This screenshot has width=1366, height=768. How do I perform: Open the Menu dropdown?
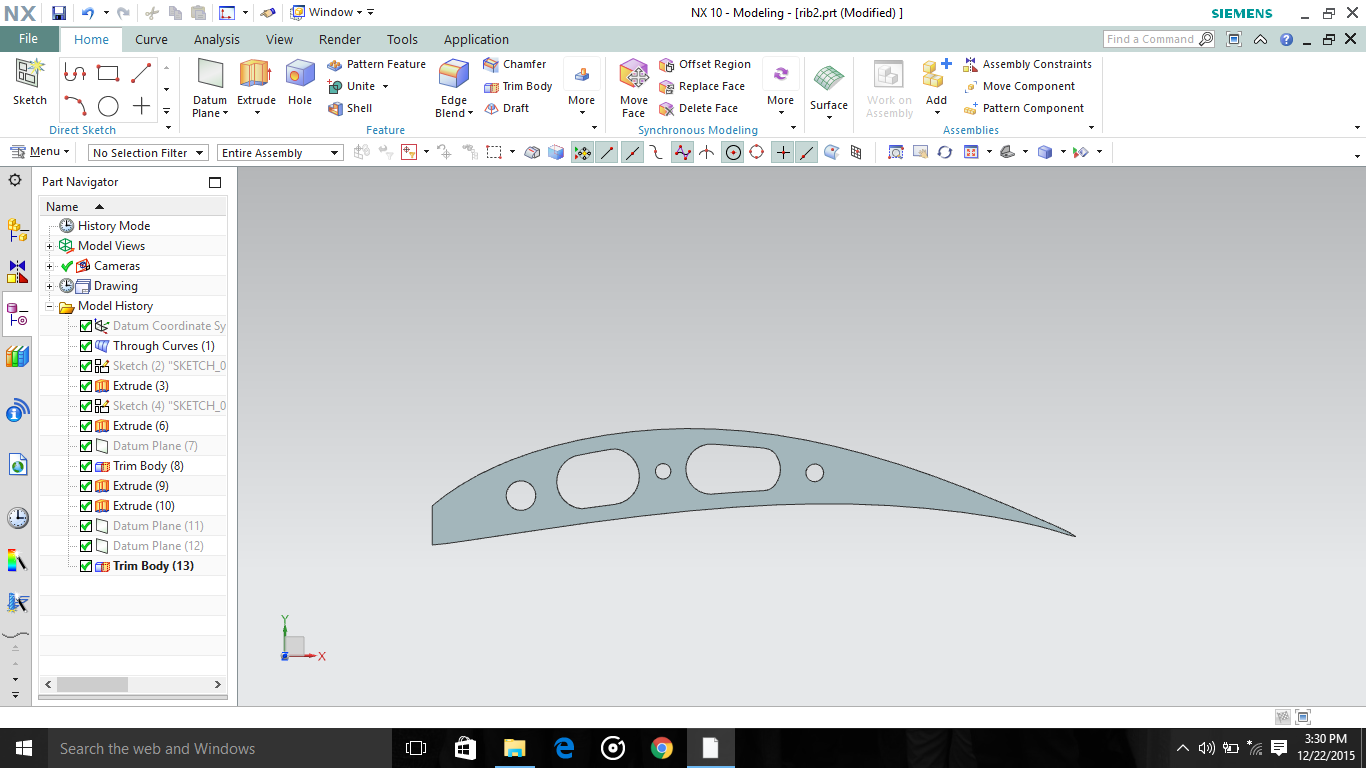pyautogui.click(x=40, y=152)
